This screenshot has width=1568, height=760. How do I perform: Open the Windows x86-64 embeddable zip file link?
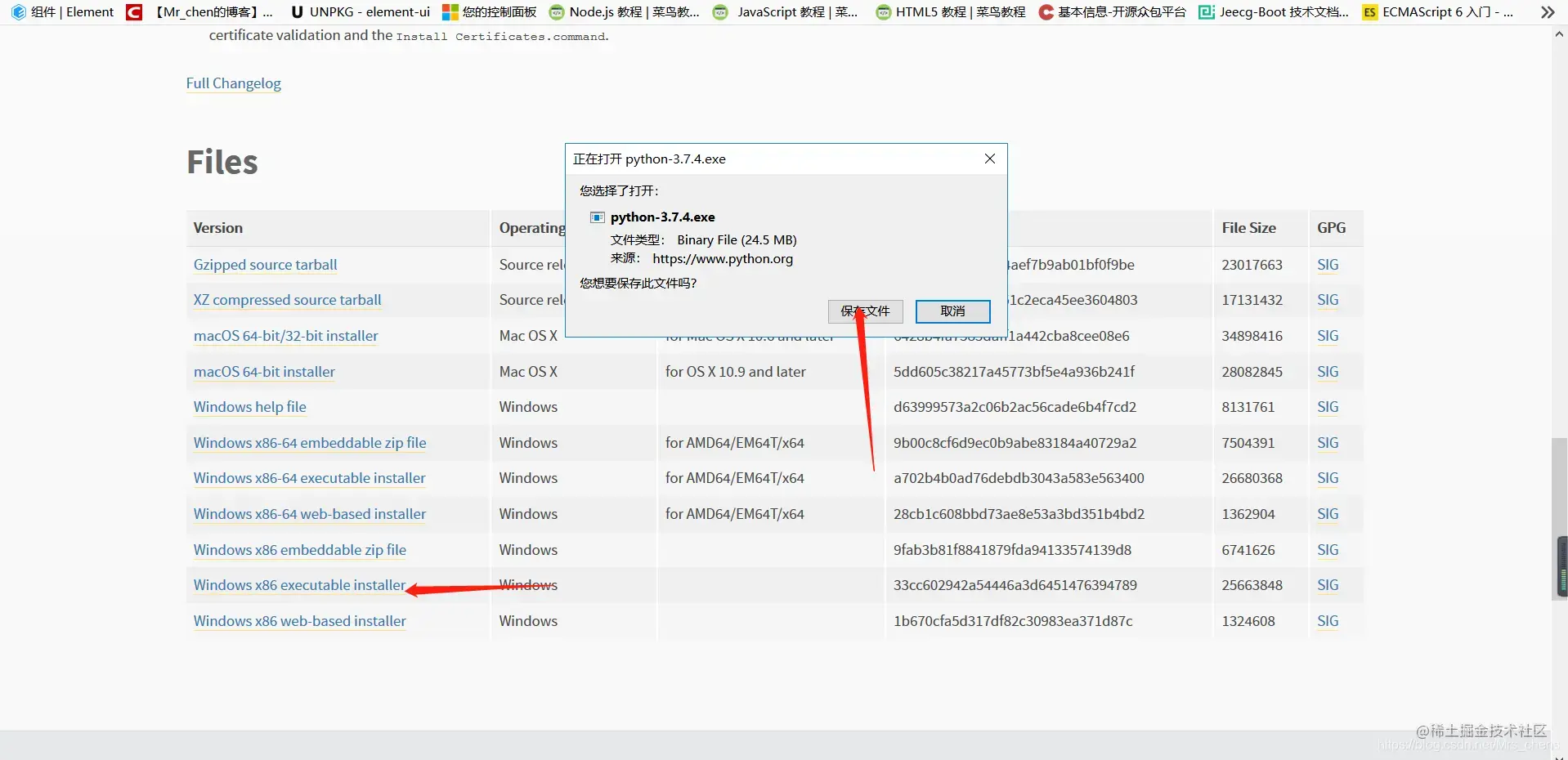tap(310, 443)
